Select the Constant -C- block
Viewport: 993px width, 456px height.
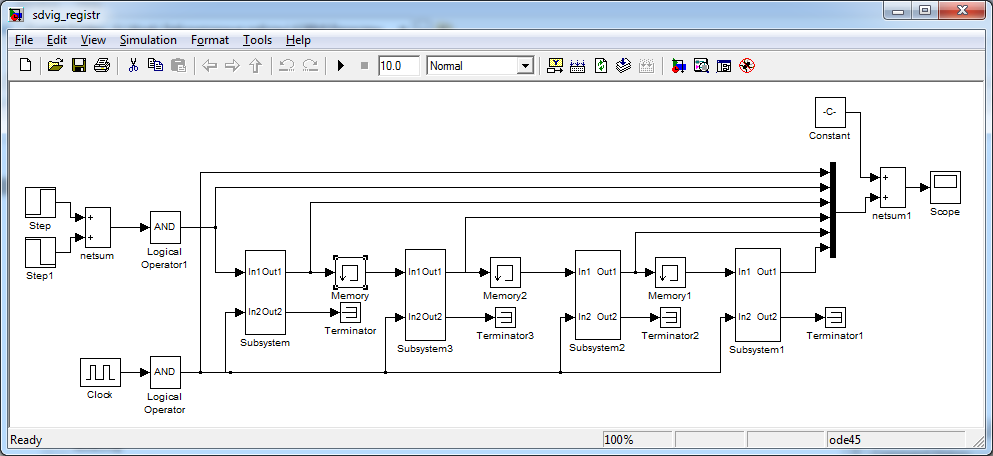[x=830, y=112]
